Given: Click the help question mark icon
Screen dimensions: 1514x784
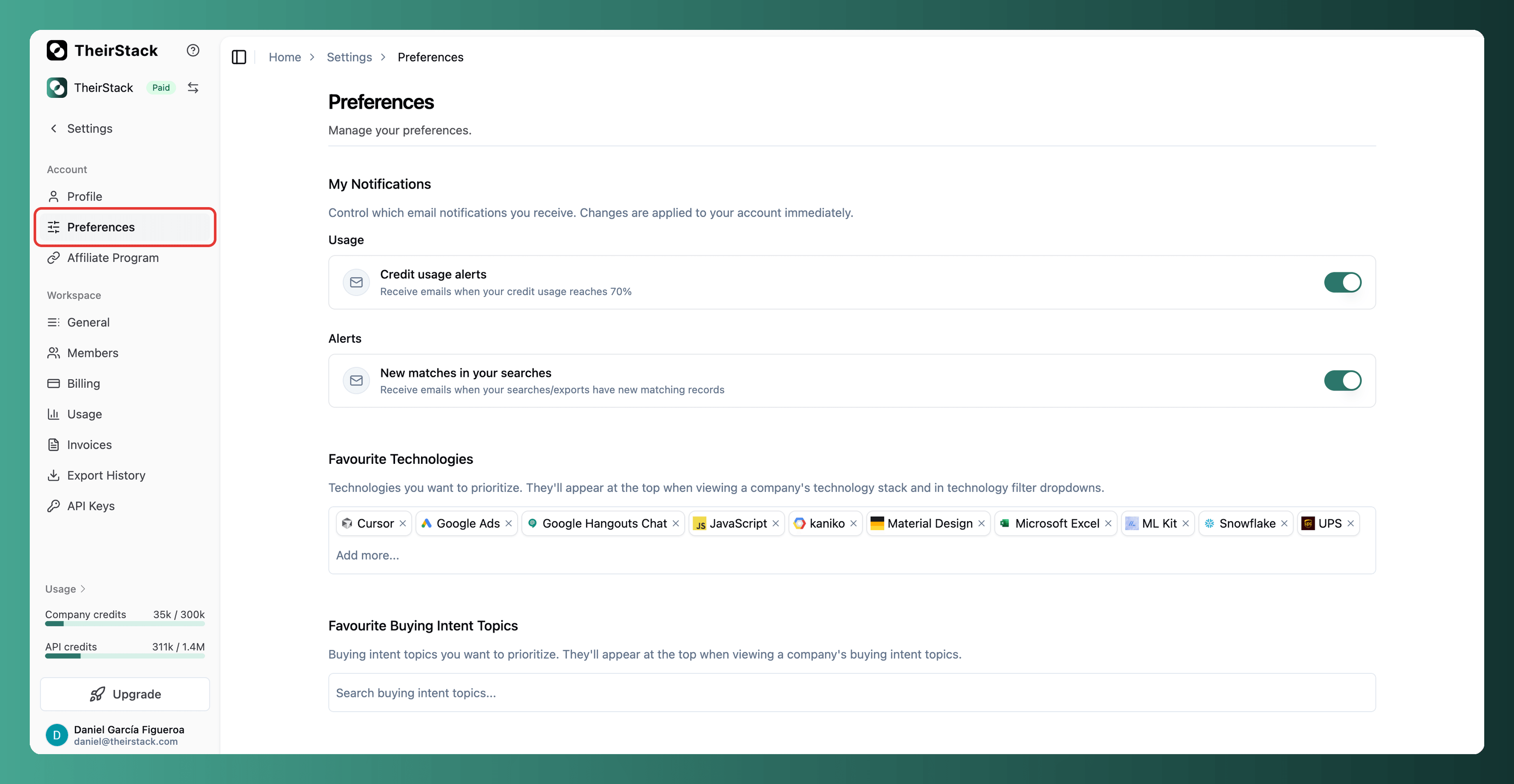Looking at the screenshot, I should (193, 51).
